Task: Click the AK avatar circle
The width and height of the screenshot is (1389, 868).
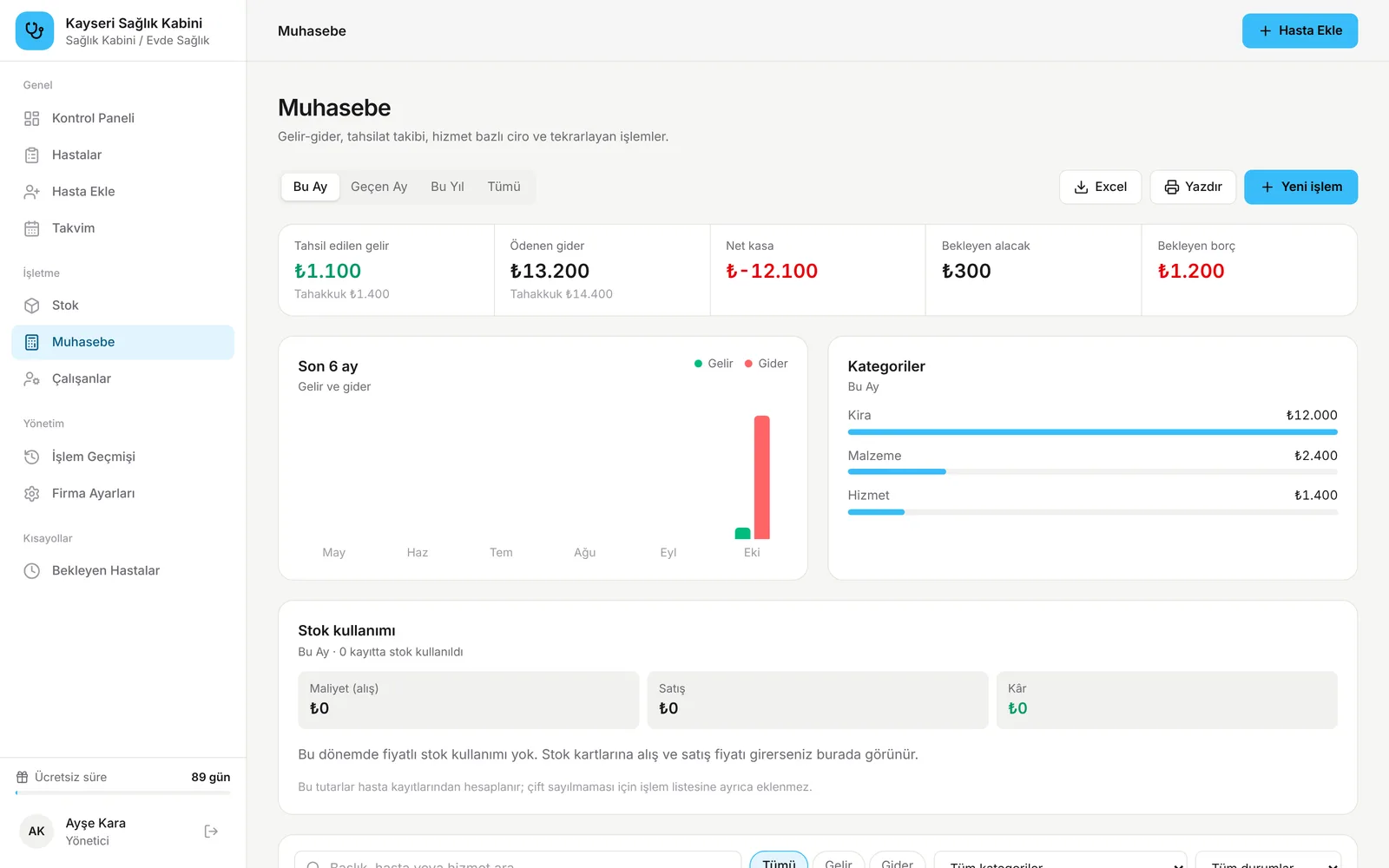Action: [36, 832]
